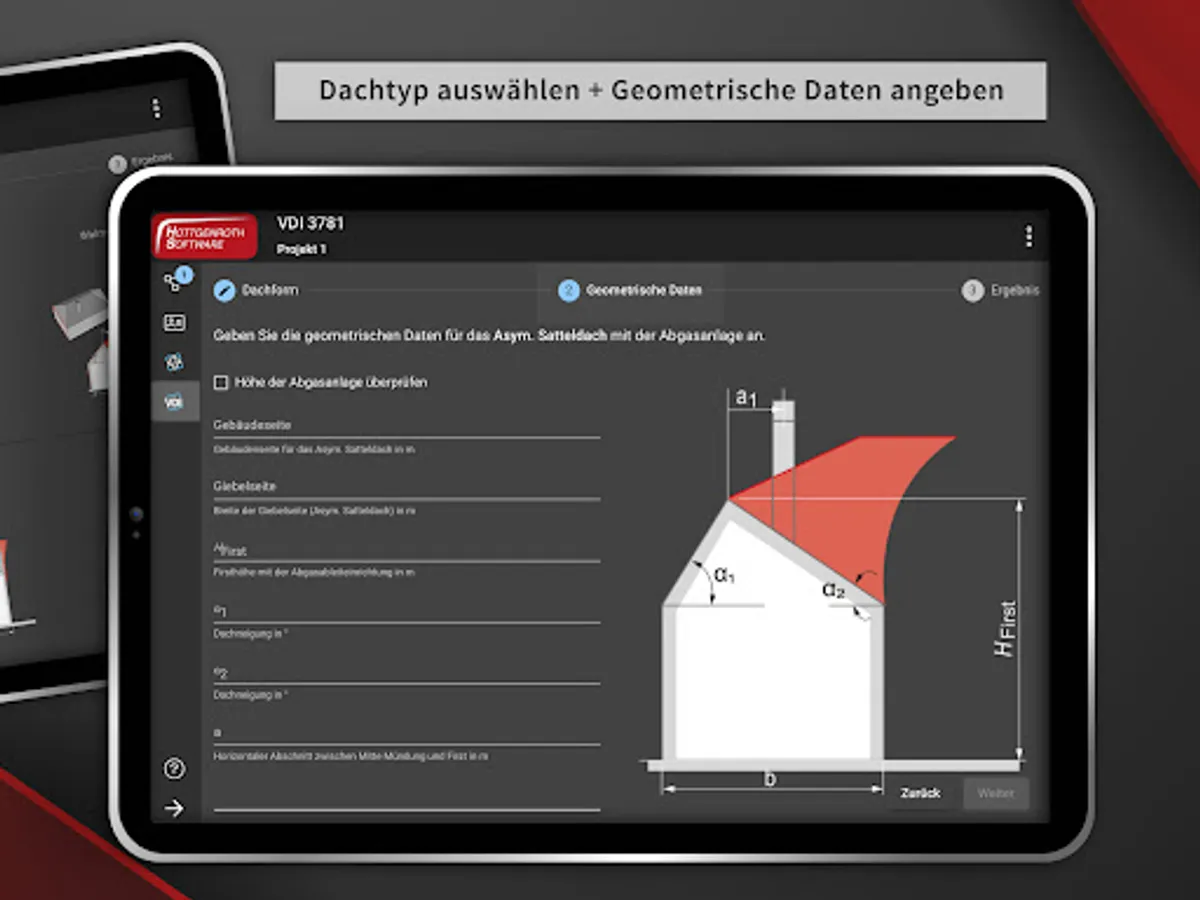Focus the α1 Dachneigung input field
This screenshot has width=1200, height=900.
click(x=407, y=611)
